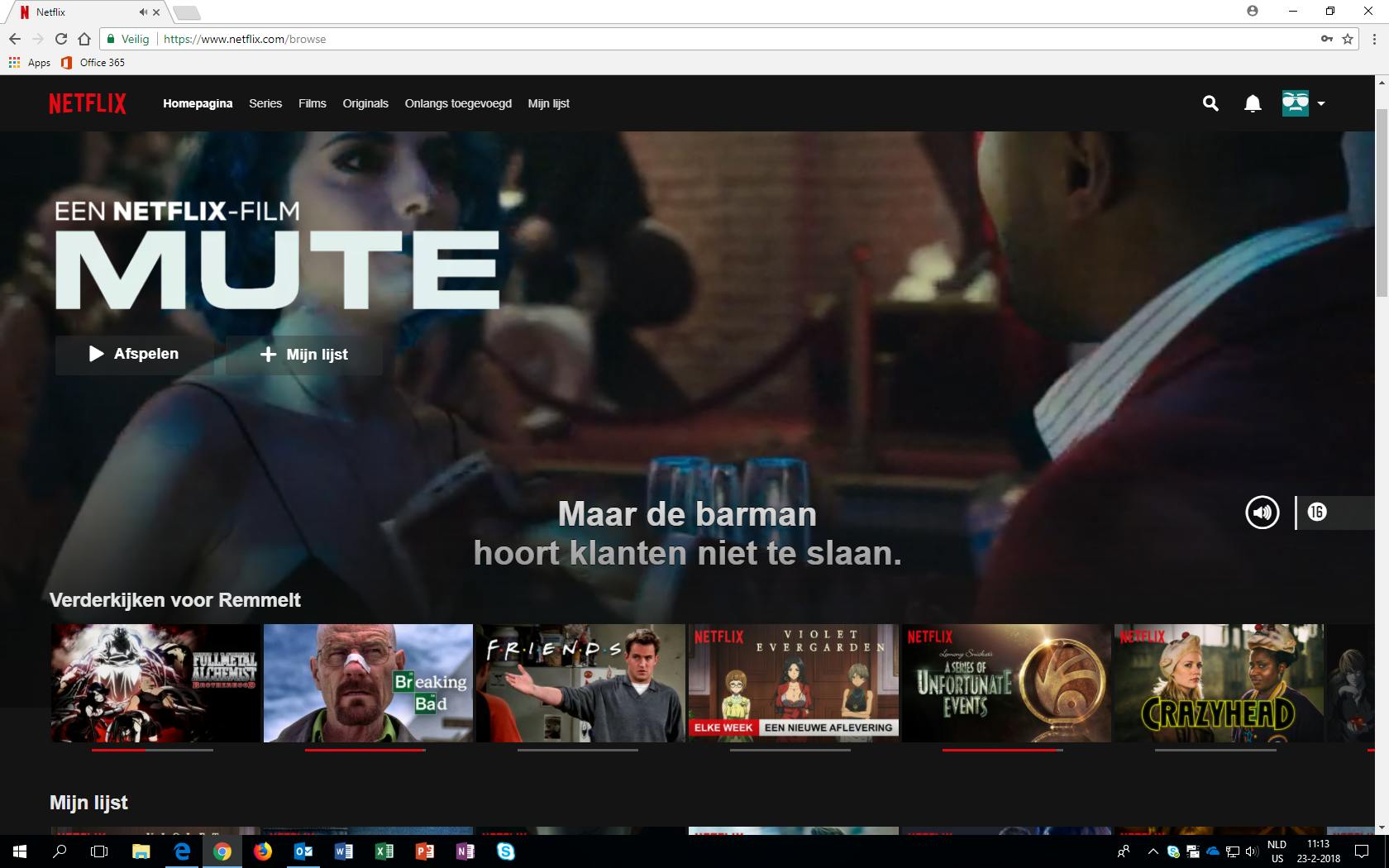
Task: Add Mute via the plus Mijn lijst button
Action: (303, 355)
